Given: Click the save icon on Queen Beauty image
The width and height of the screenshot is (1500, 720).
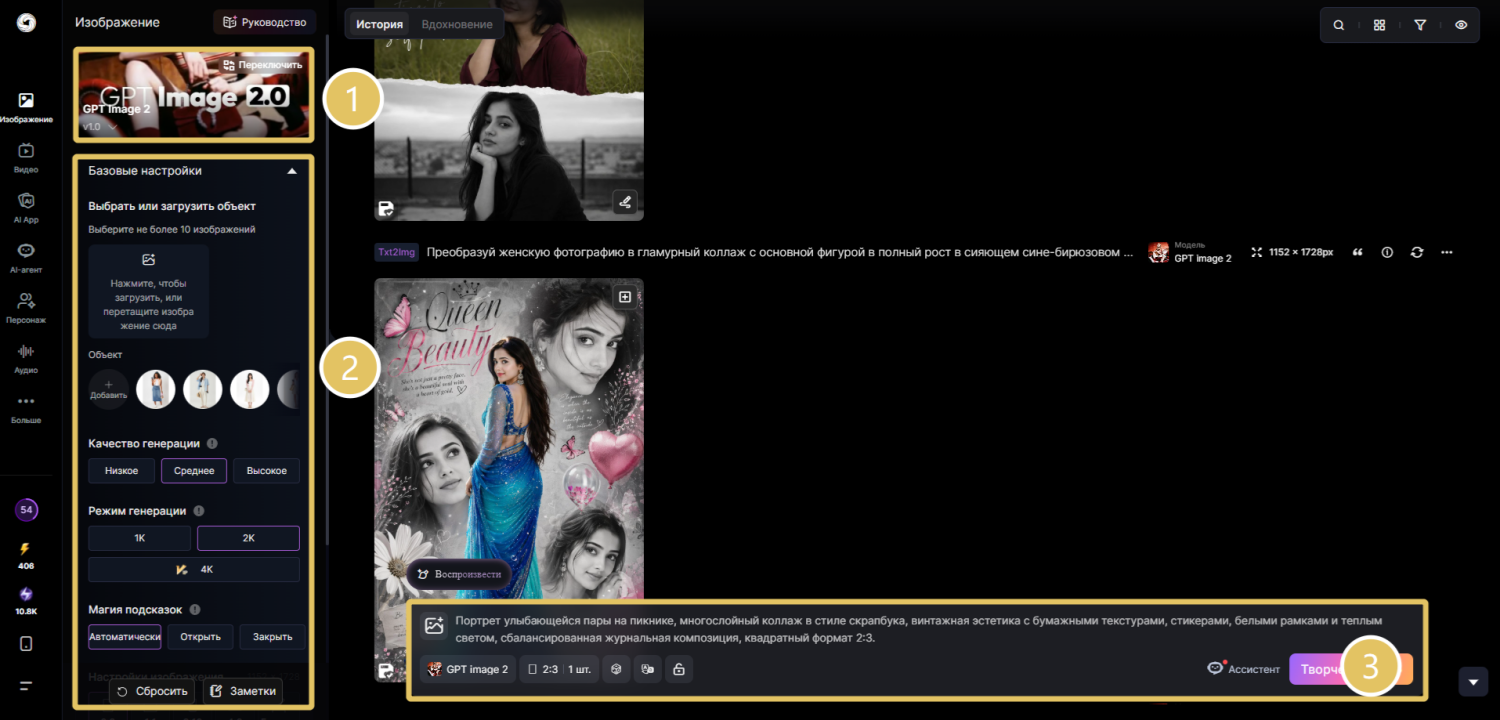Looking at the screenshot, I should pos(386,670).
